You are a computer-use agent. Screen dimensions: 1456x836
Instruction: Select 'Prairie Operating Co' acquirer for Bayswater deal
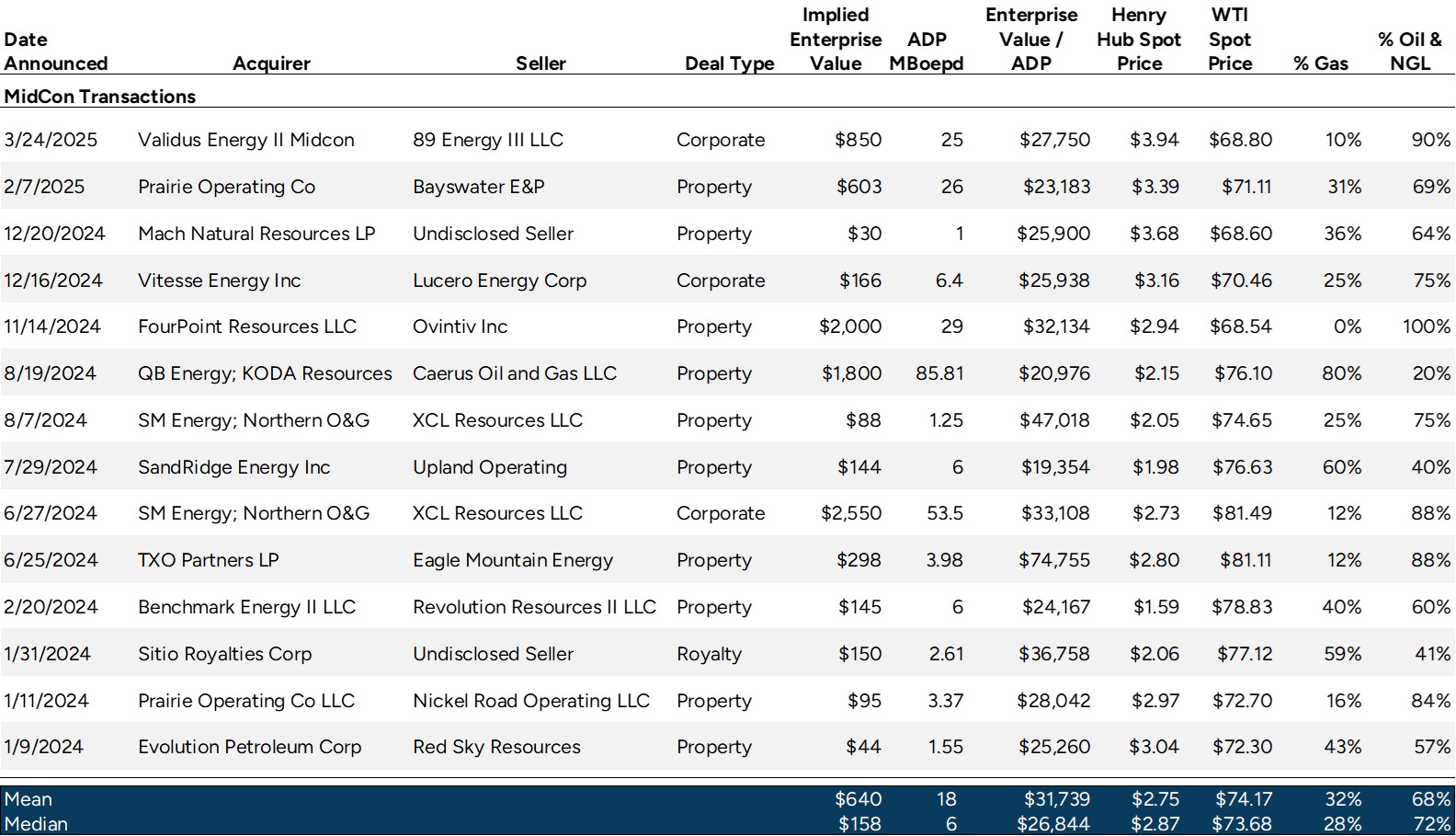click(227, 187)
